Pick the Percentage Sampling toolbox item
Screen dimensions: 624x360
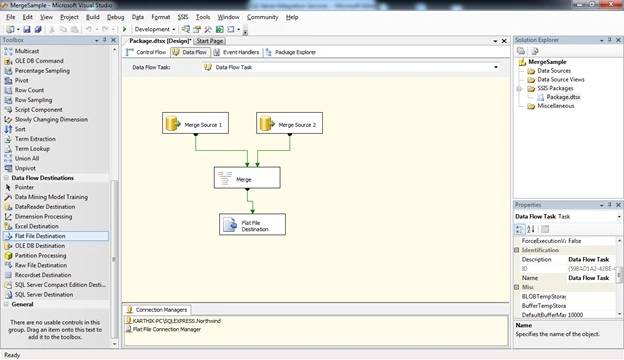click(42, 70)
